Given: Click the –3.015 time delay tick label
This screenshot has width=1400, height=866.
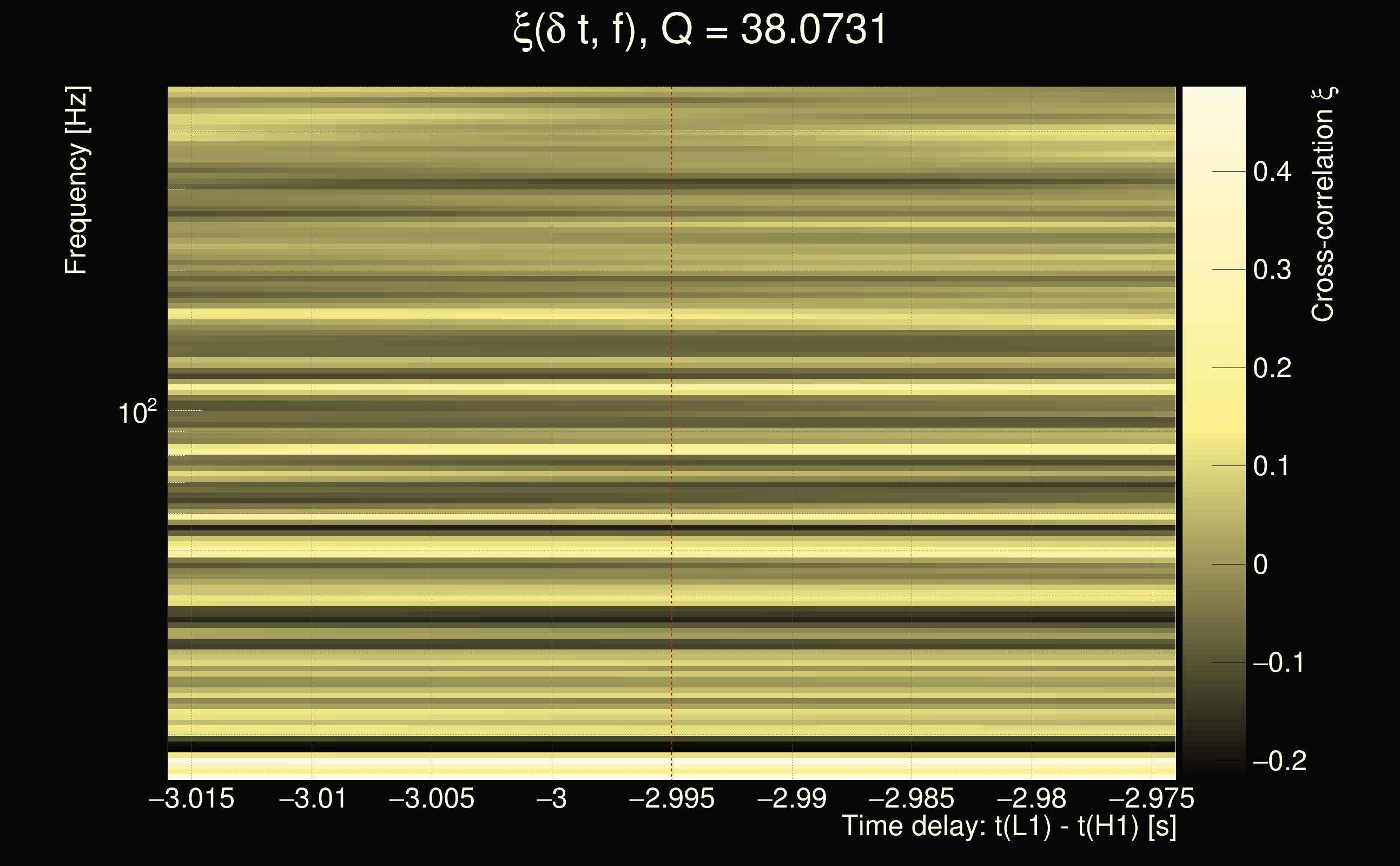Looking at the screenshot, I should 191,798.
